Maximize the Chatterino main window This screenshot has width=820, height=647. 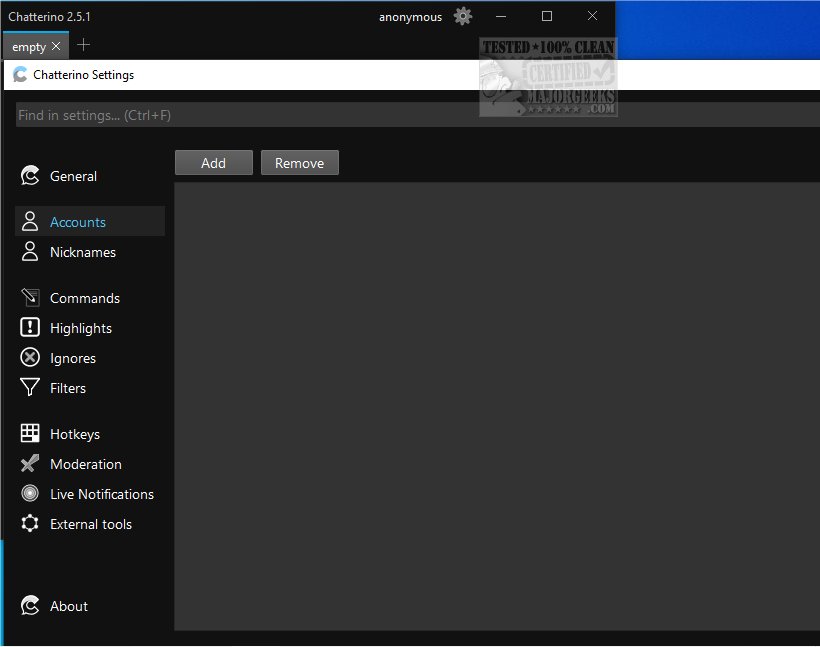pos(546,16)
